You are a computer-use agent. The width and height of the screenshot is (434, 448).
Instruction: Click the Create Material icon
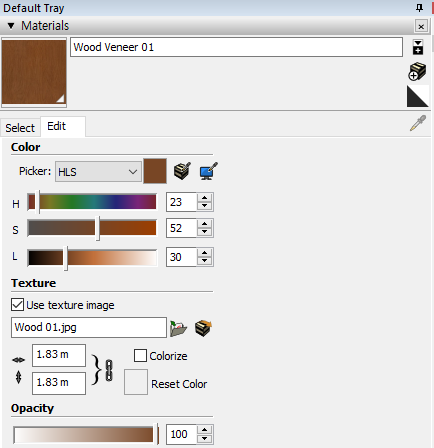point(417,71)
